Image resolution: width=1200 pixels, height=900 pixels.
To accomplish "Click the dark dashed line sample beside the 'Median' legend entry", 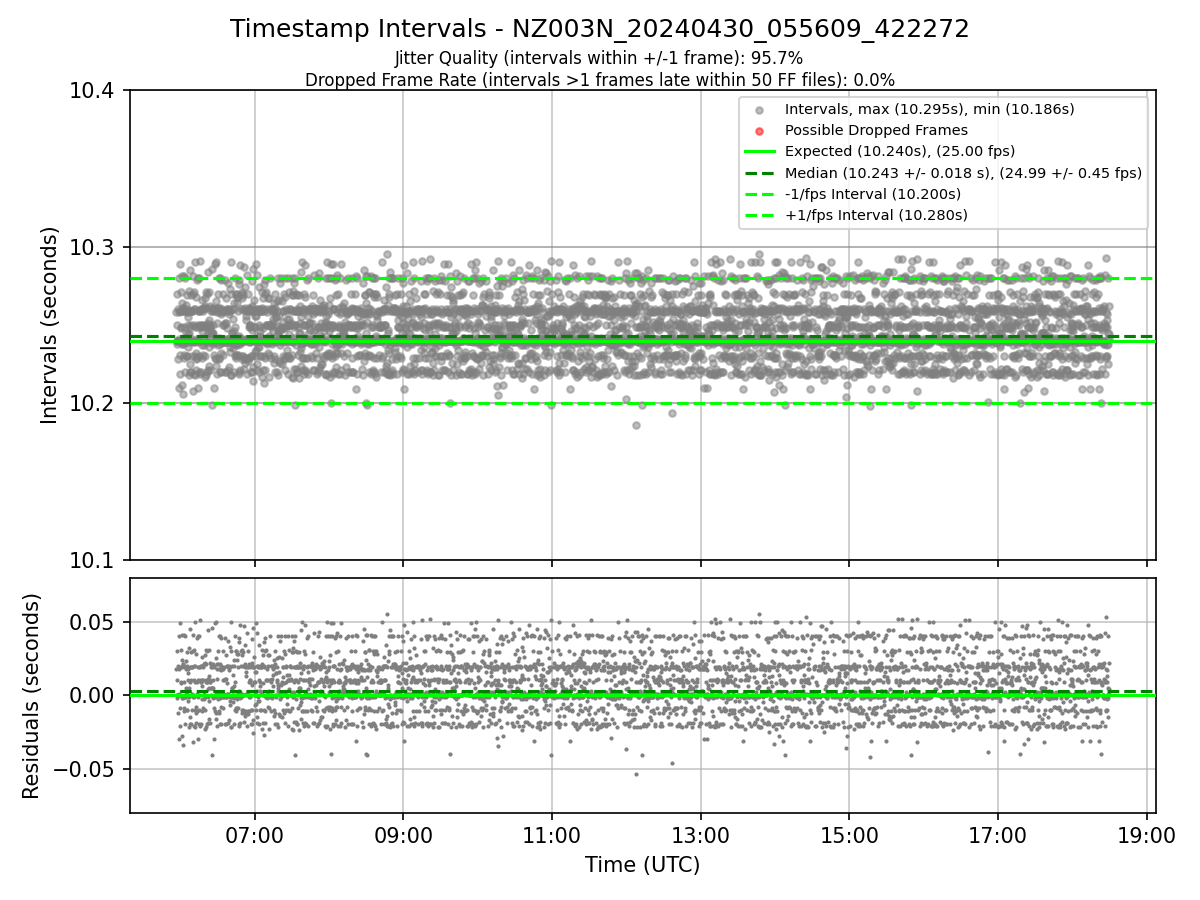I will point(760,173).
